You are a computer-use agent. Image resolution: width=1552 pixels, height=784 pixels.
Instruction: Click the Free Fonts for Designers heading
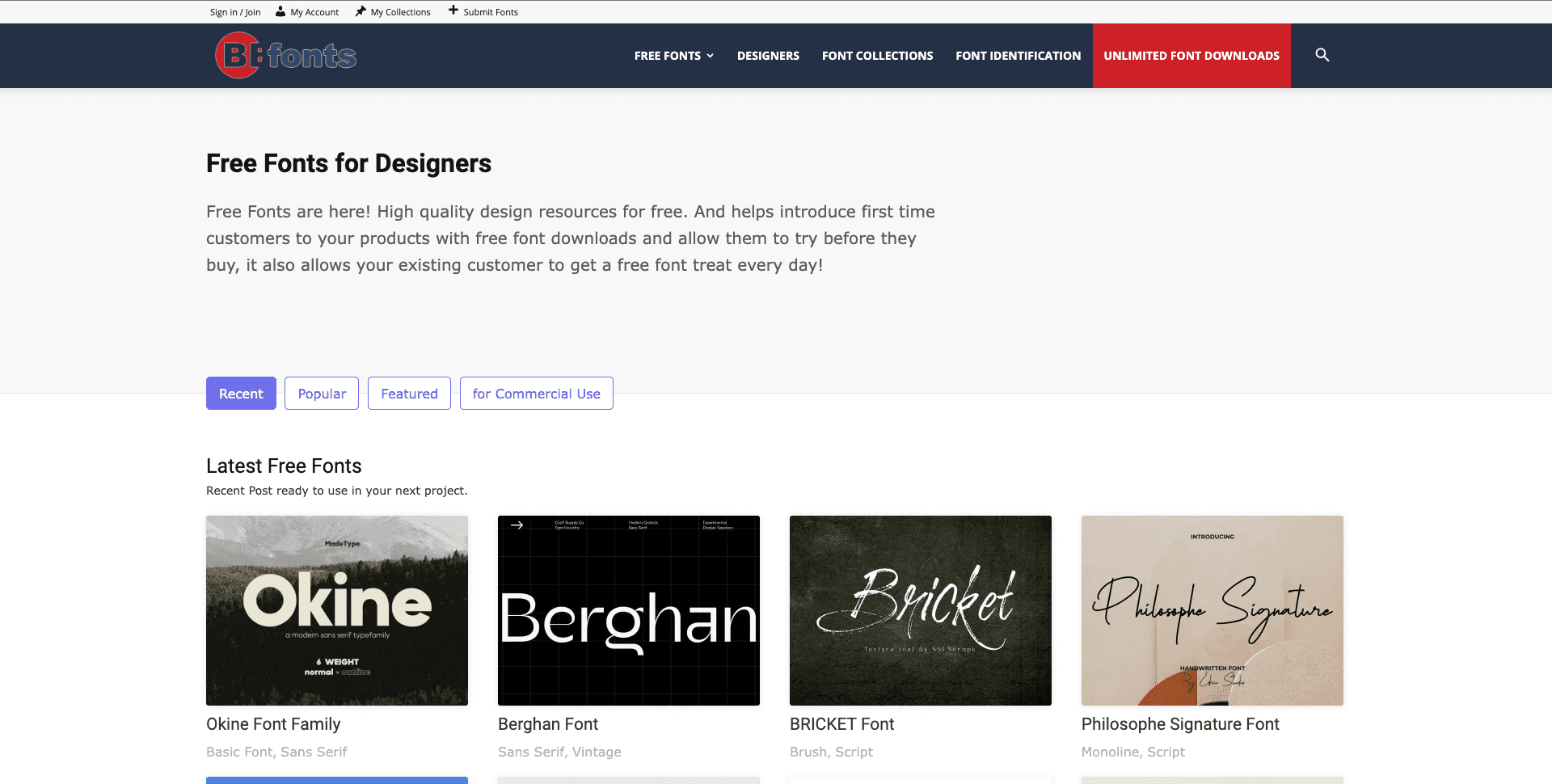point(348,163)
